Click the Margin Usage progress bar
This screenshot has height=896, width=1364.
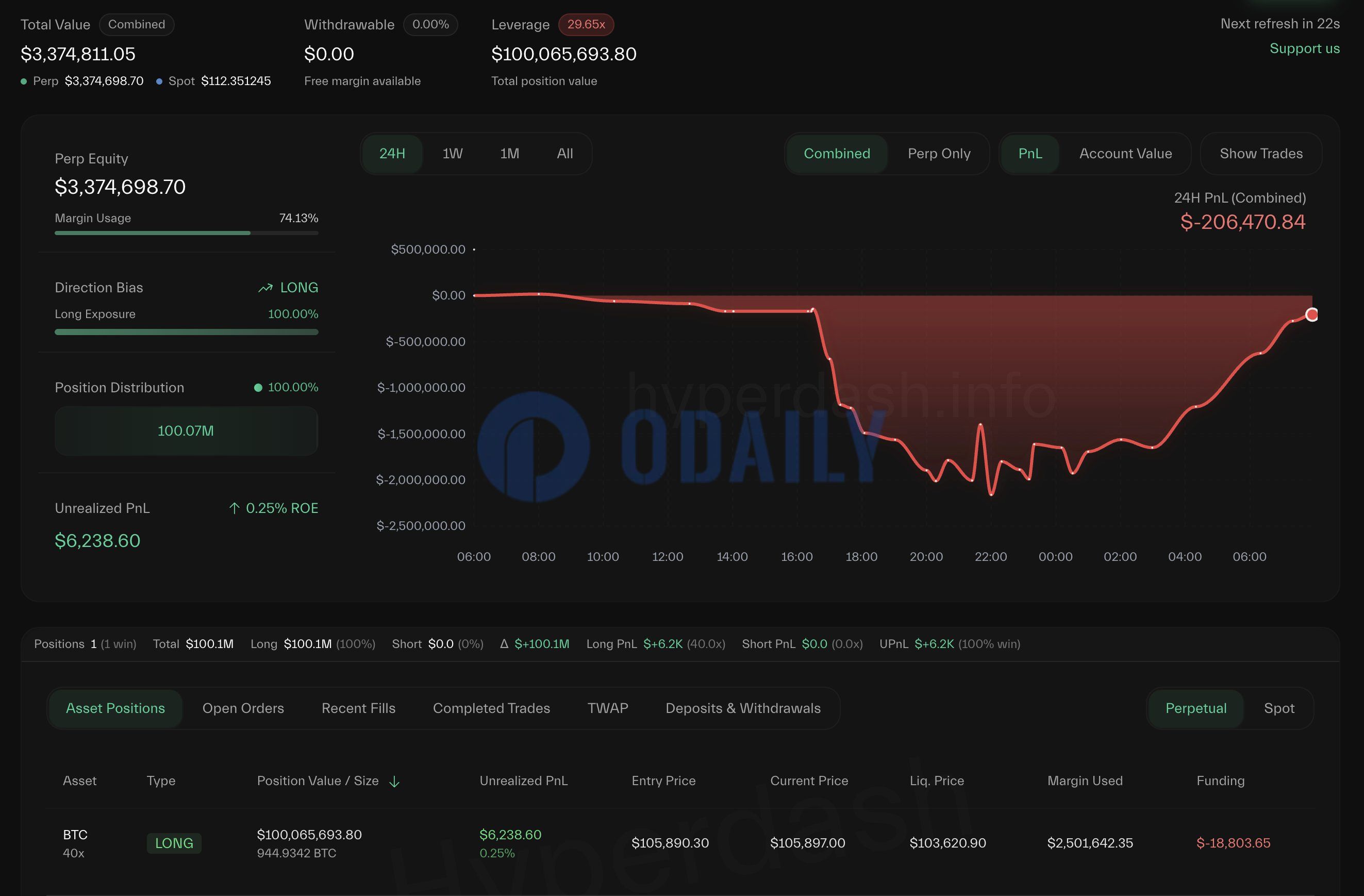186,233
